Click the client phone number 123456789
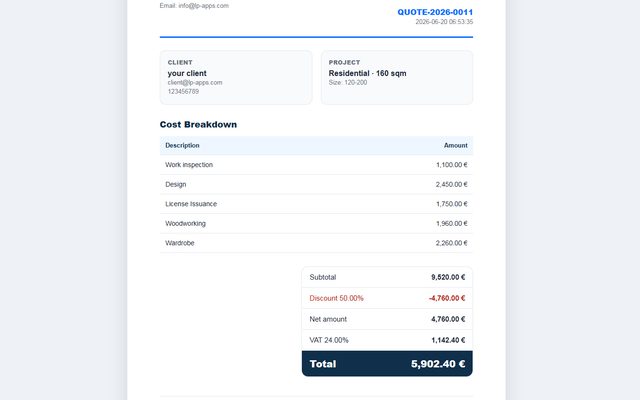Image resolution: width=640 pixels, height=400 pixels. tap(183, 91)
